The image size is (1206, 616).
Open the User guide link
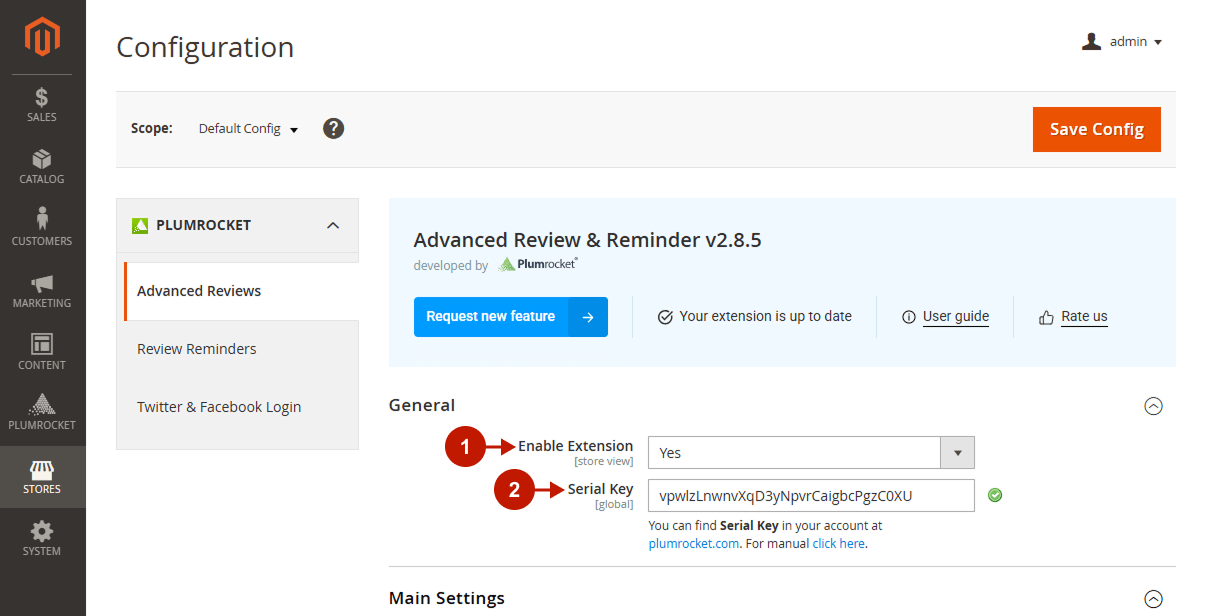tap(956, 317)
